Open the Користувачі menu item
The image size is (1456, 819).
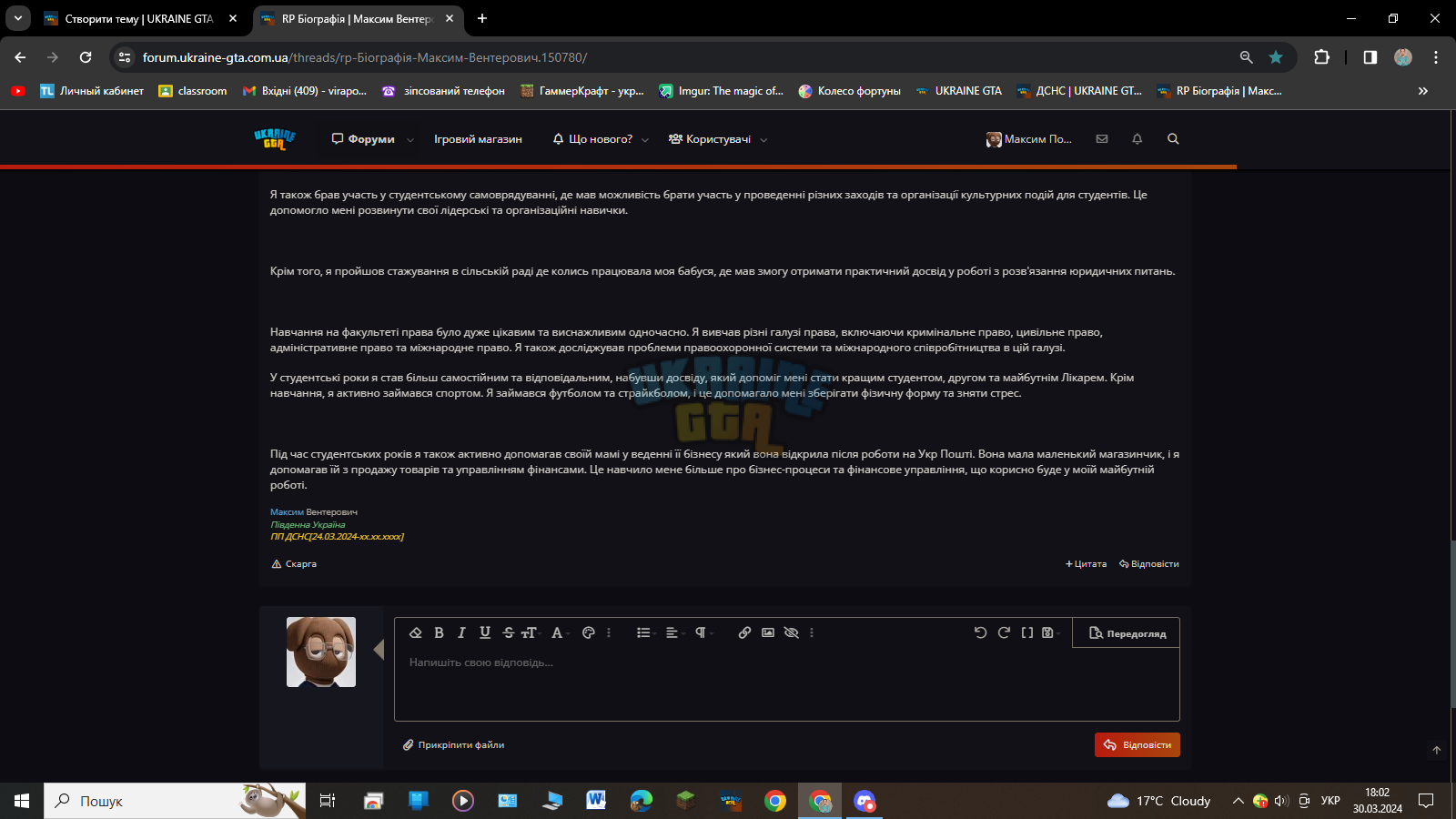[x=710, y=139]
